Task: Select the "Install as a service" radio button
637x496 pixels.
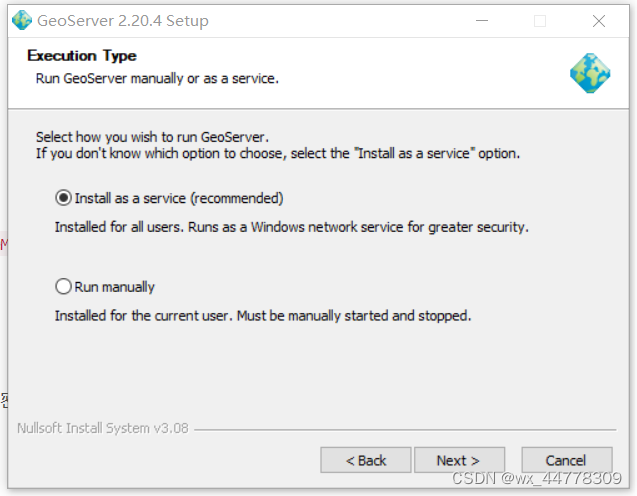Action: (x=63, y=198)
